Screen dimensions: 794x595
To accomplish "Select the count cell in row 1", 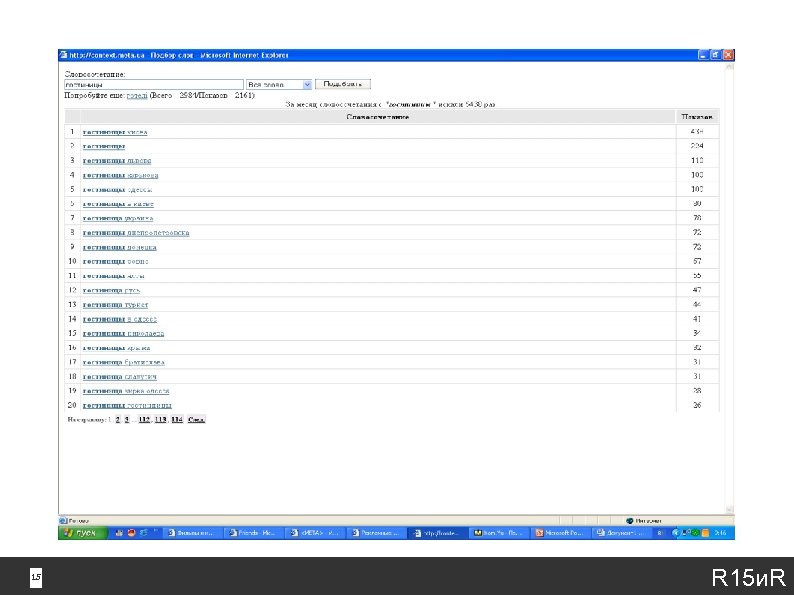I will [x=697, y=132].
